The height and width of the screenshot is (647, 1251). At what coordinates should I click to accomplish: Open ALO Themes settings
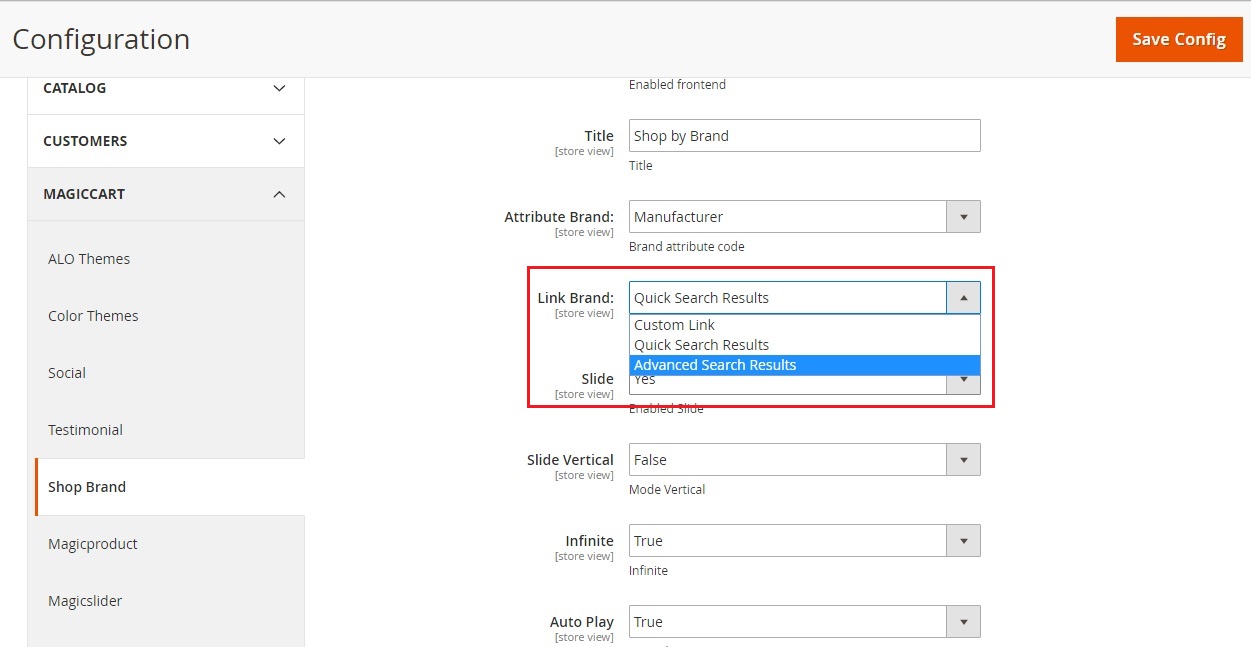pyautogui.click(x=89, y=259)
